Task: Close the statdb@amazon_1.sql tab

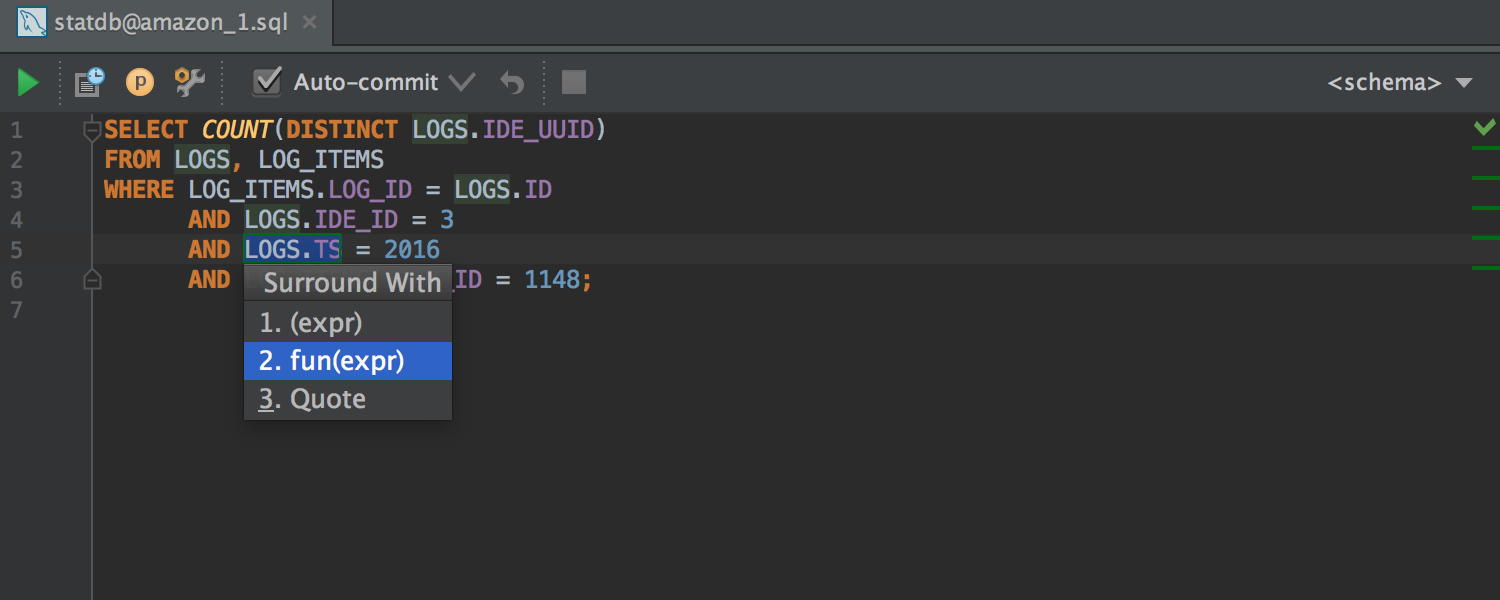Action: click(310, 21)
